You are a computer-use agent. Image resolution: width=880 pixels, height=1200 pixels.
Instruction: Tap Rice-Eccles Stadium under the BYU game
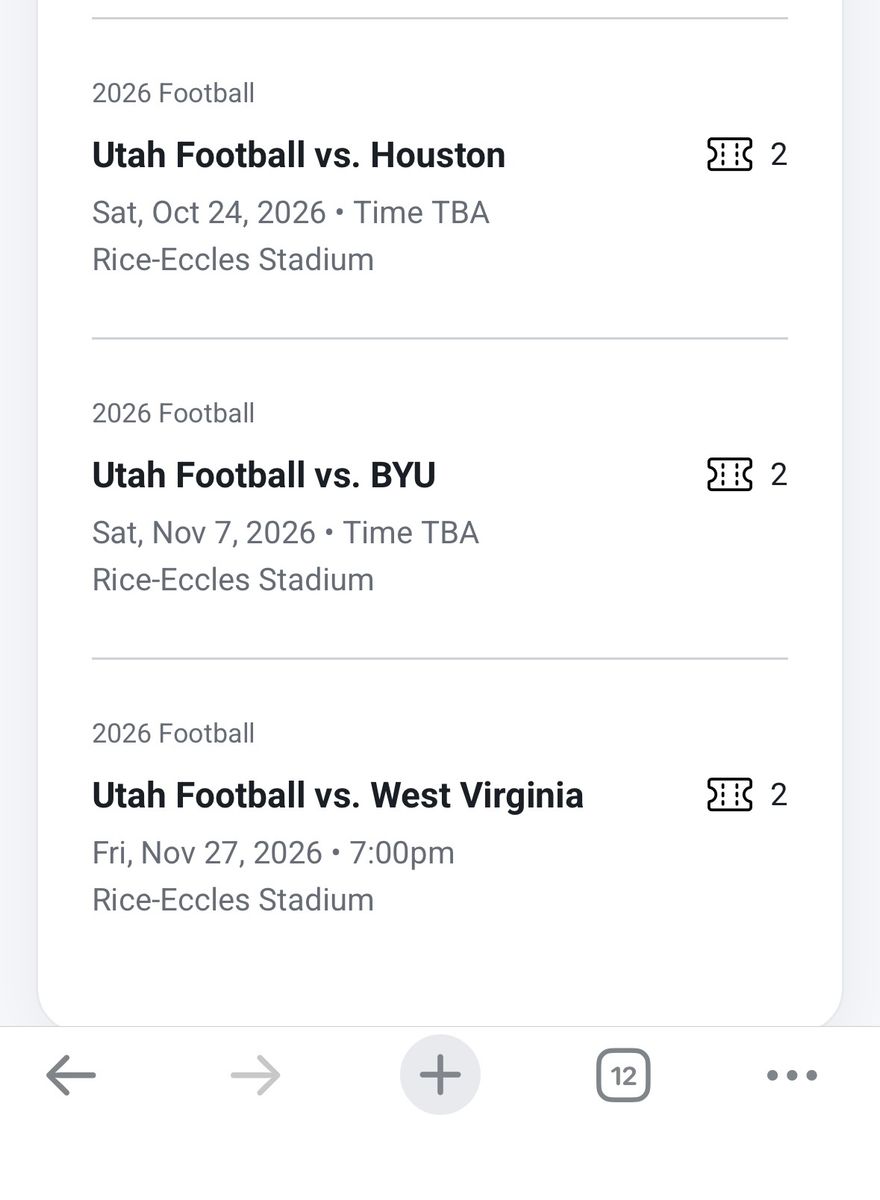pyautogui.click(x=233, y=580)
